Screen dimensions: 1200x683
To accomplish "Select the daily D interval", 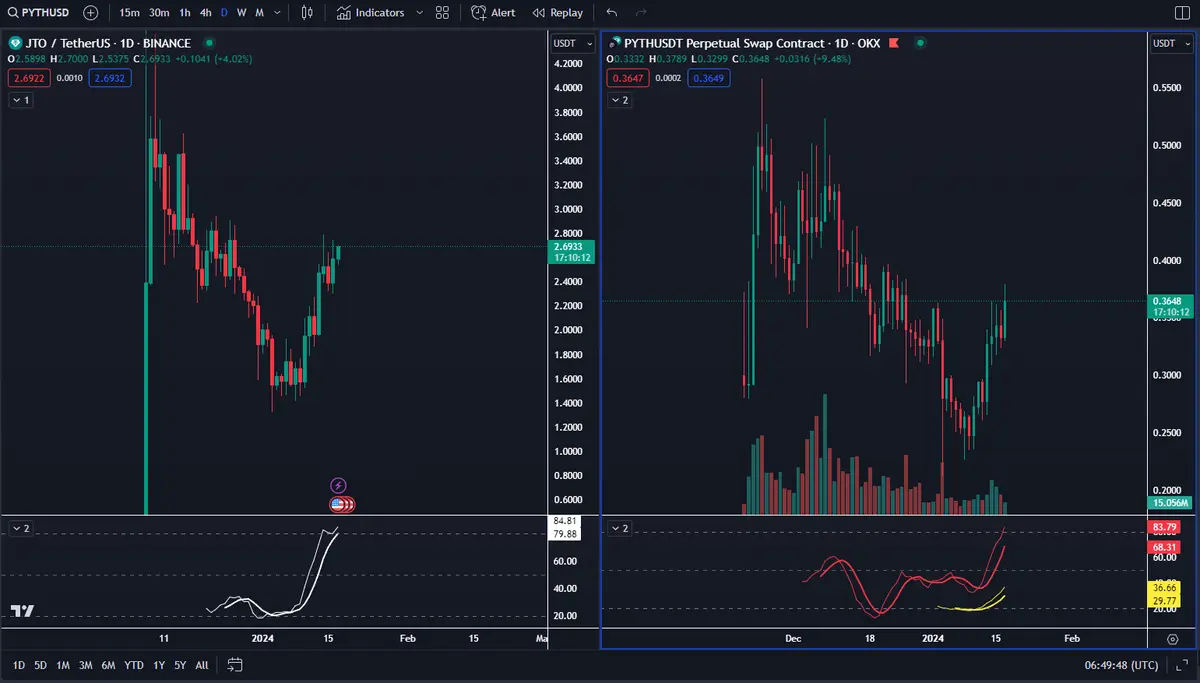I will (x=224, y=13).
